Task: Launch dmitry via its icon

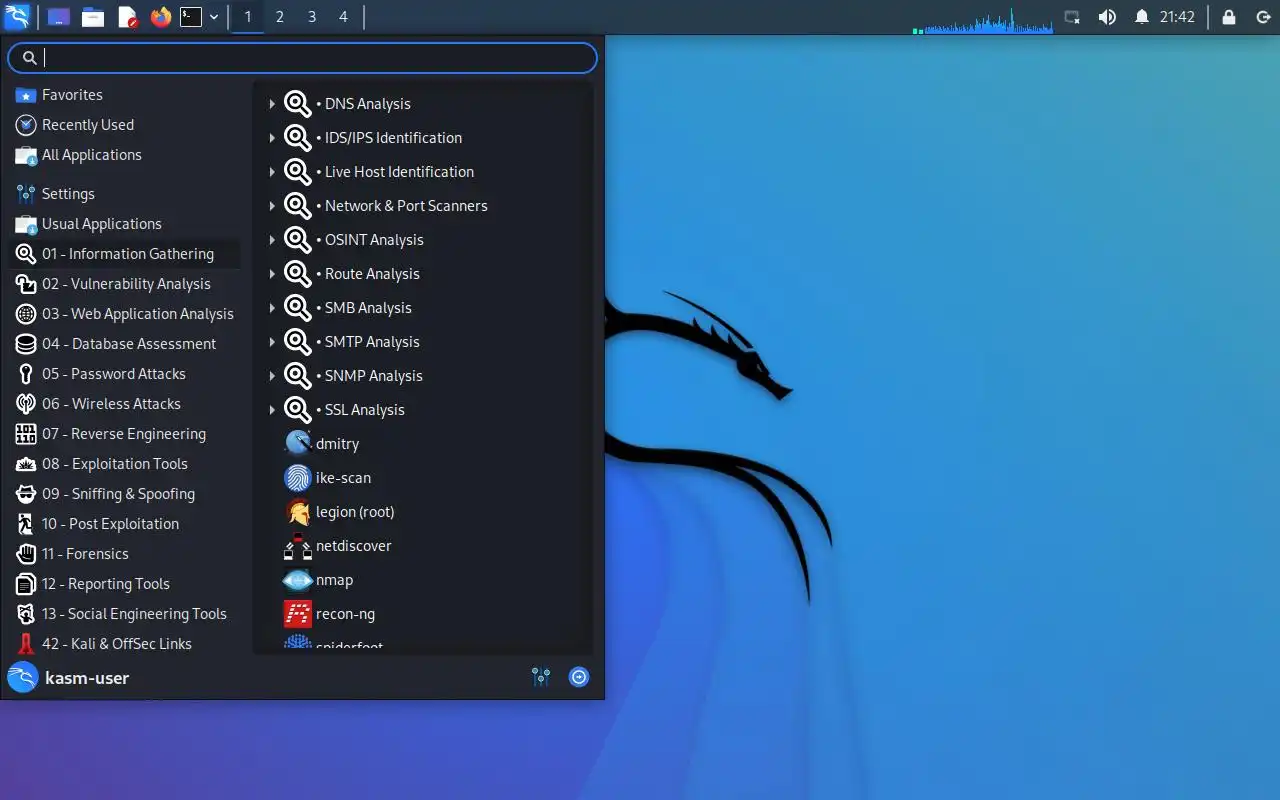Action: tap(298, 444)
